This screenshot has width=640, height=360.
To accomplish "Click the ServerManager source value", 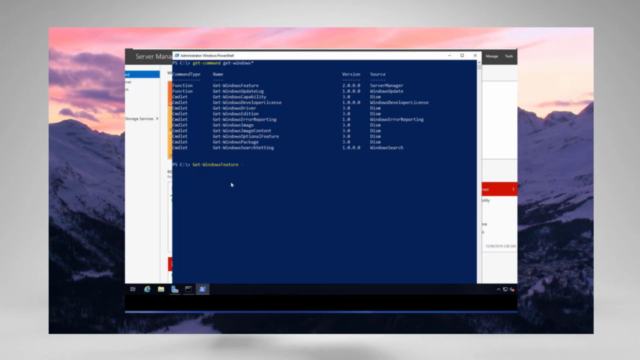I will tap(387, 86).
